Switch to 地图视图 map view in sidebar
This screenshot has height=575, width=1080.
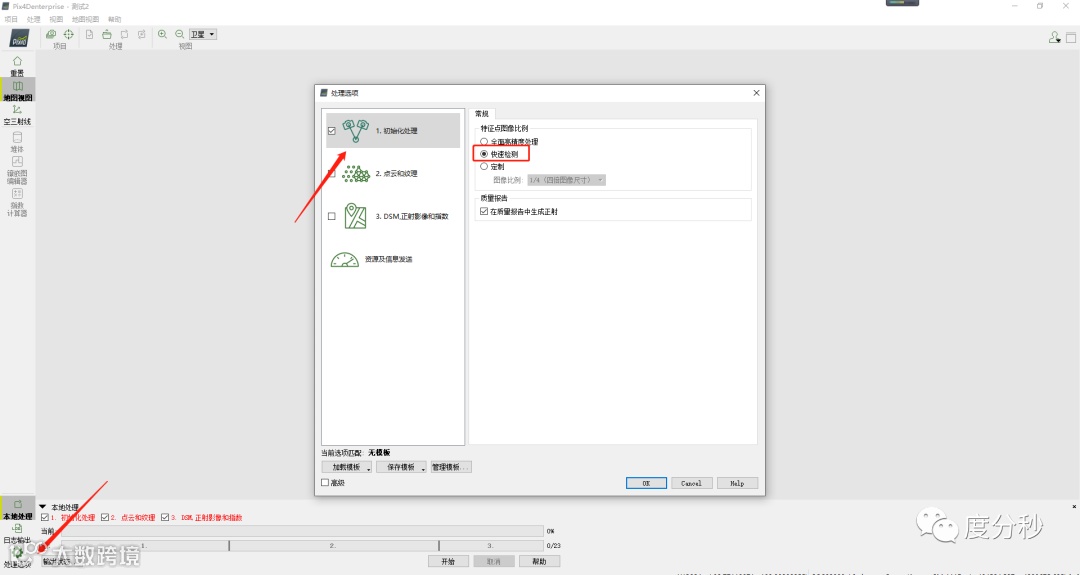click(17, 90)
